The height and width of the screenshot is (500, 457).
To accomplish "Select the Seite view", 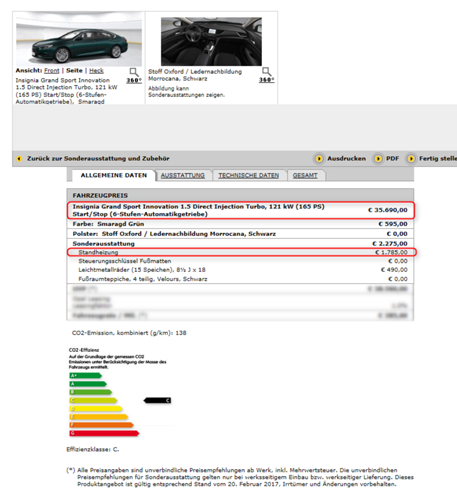I will [x=74, y=71].
